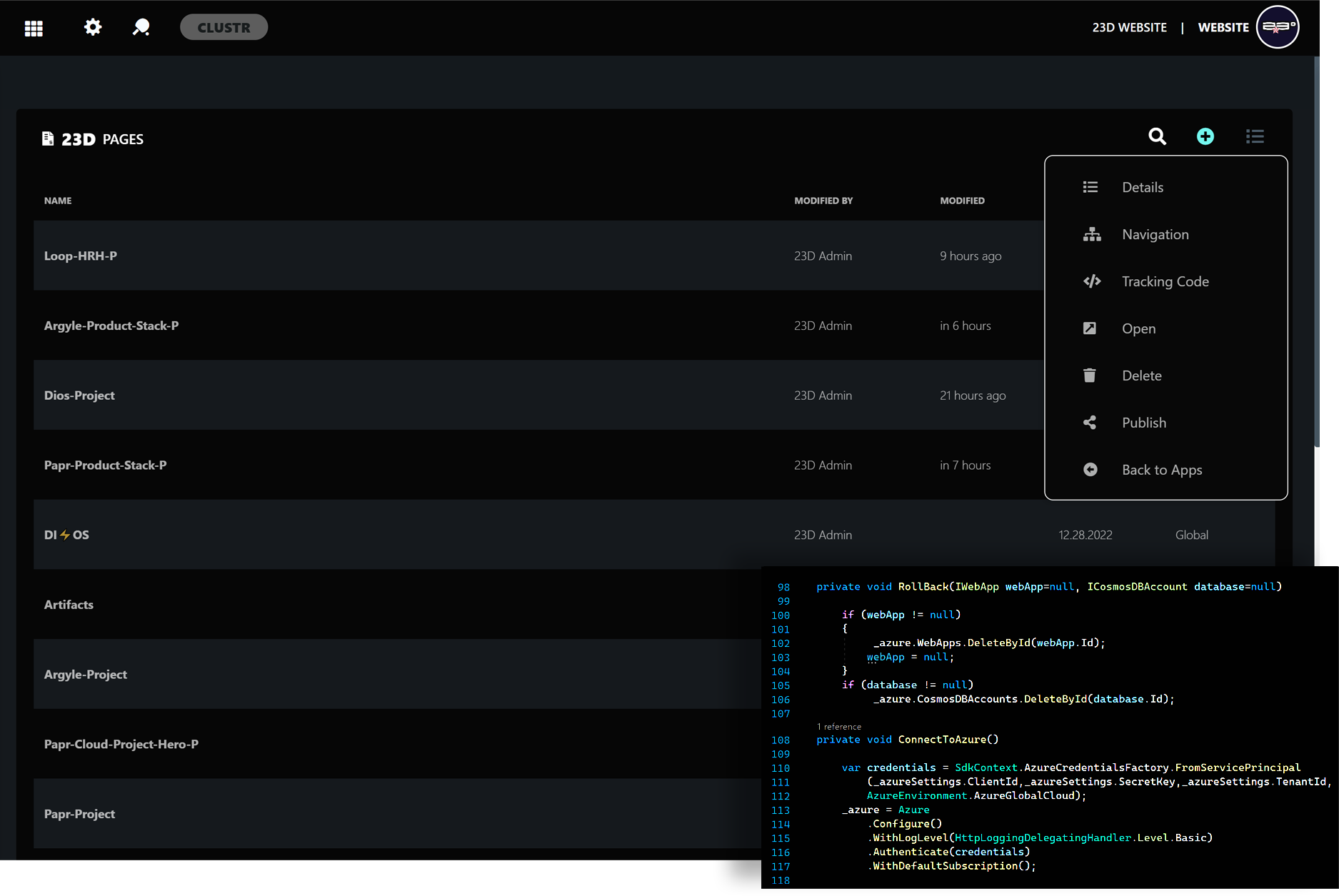Click the Open menu item icon
Screen dimensions: 1339x896
click(x=1090, y=328)
